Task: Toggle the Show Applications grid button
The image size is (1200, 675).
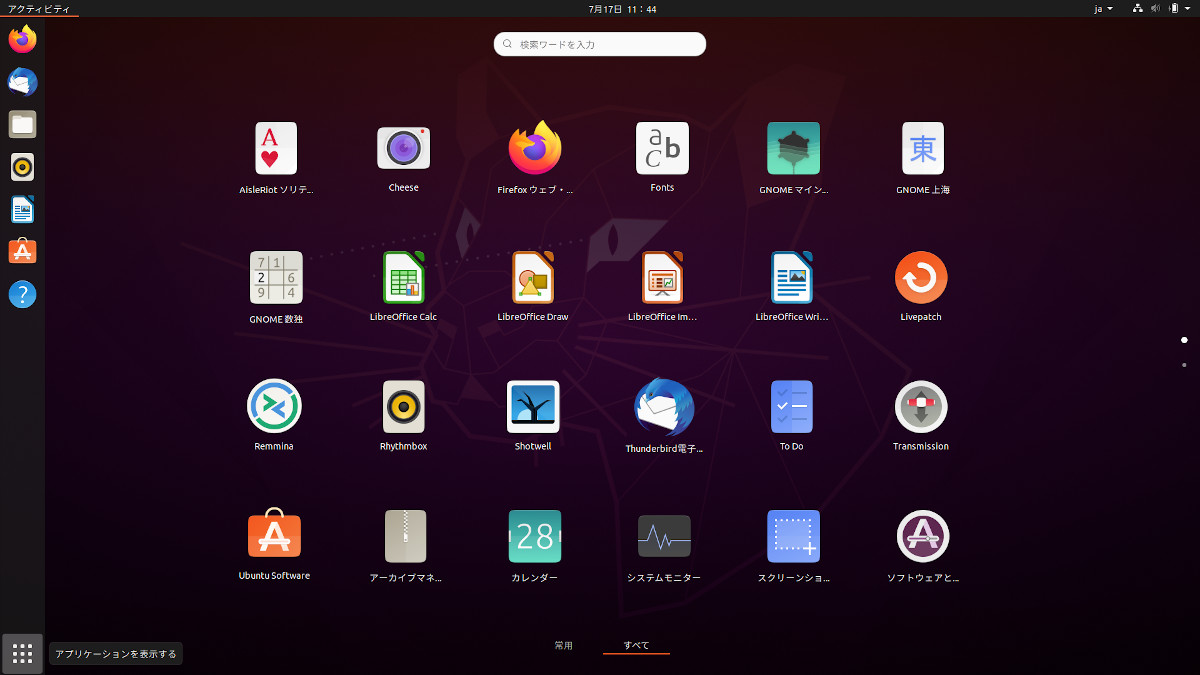Action: click(22, 653)
